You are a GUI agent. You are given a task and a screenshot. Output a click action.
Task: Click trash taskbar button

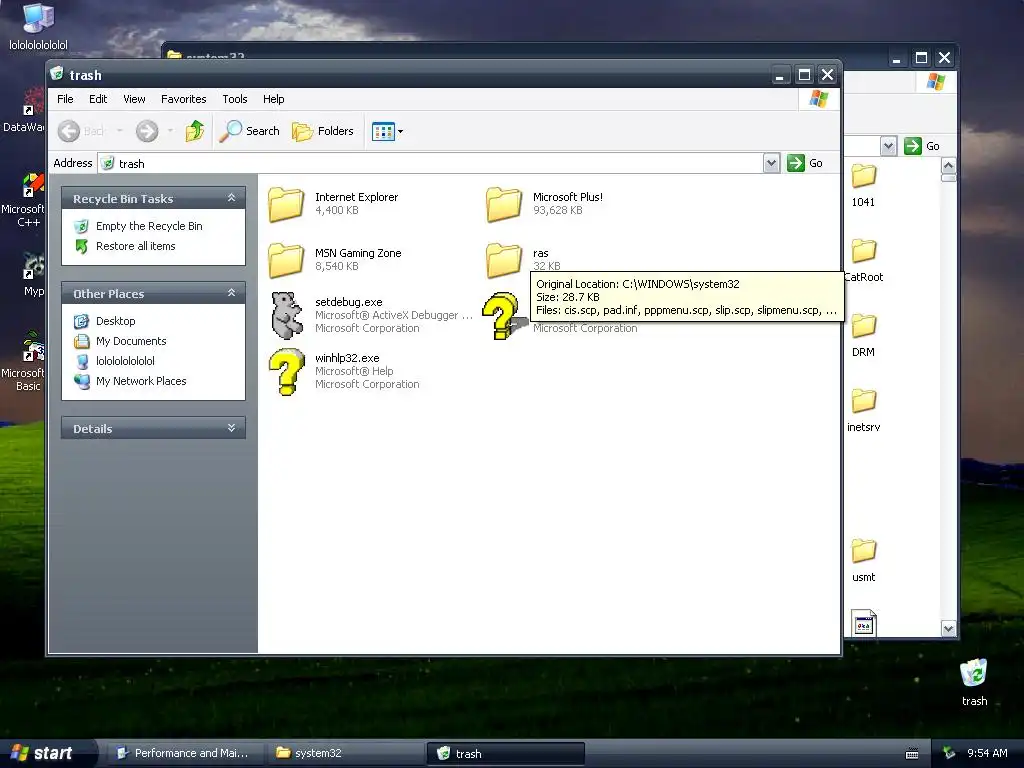(505, 754)
